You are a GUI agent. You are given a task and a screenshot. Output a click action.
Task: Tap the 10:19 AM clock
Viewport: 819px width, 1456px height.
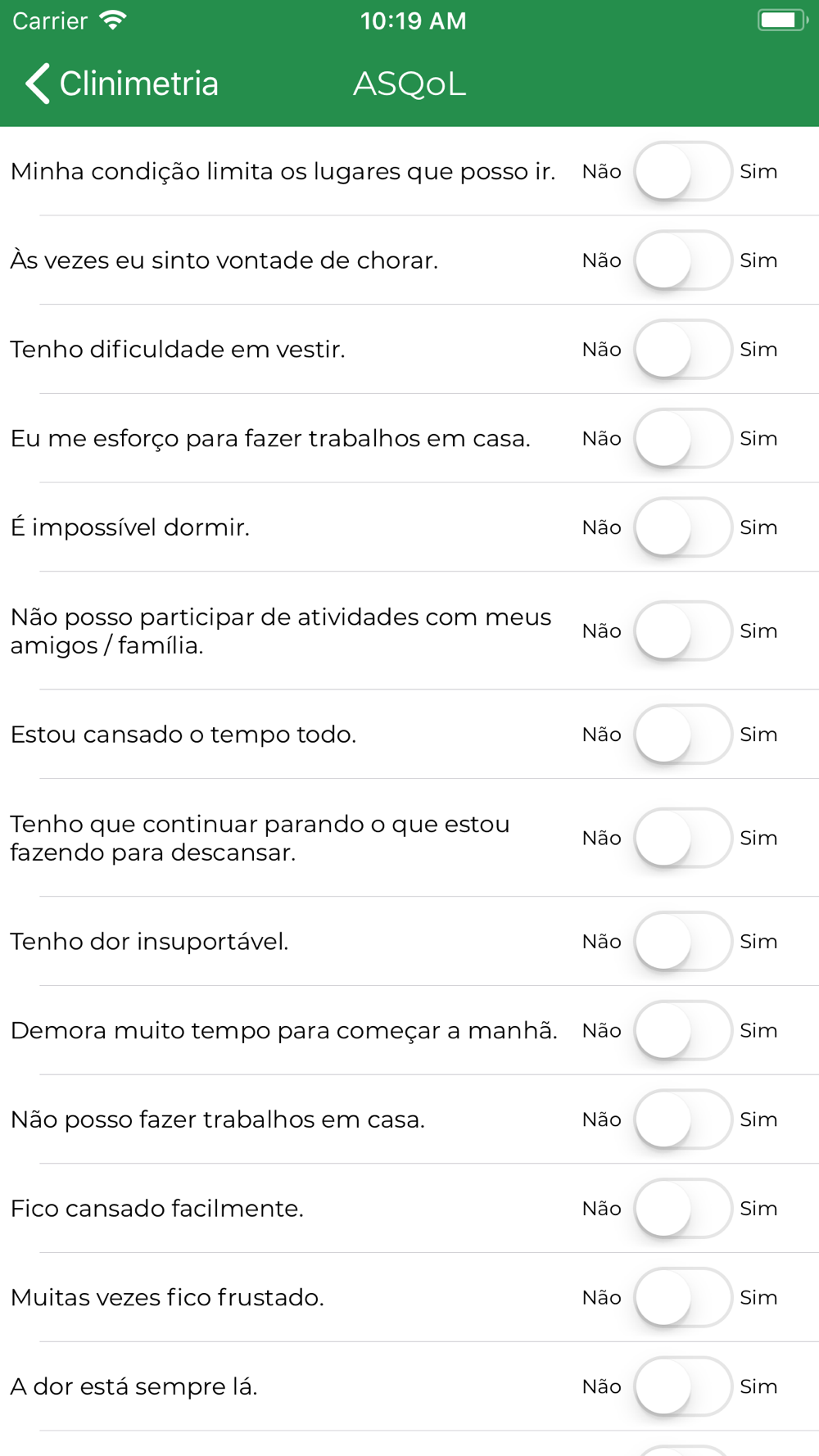coord(413,20)
